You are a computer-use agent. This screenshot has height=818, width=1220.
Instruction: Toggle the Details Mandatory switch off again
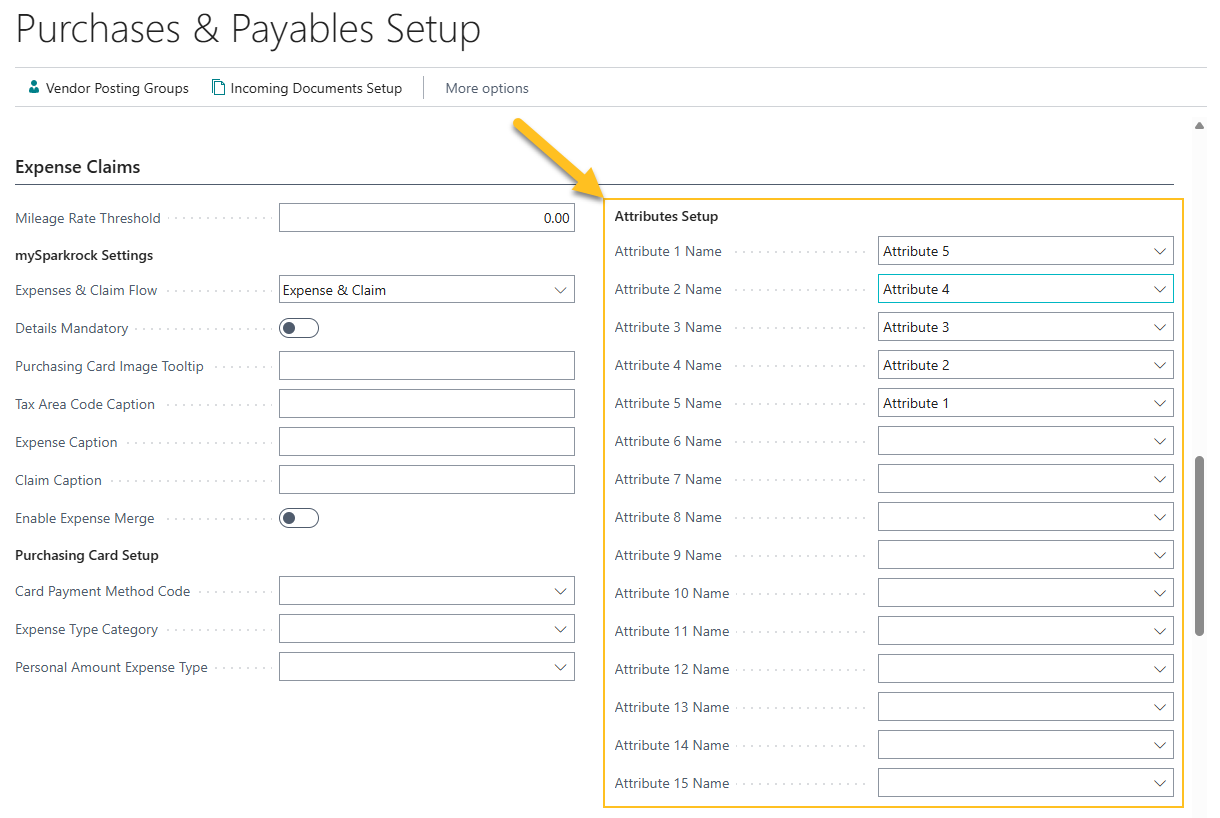click(x=298, y=327)
